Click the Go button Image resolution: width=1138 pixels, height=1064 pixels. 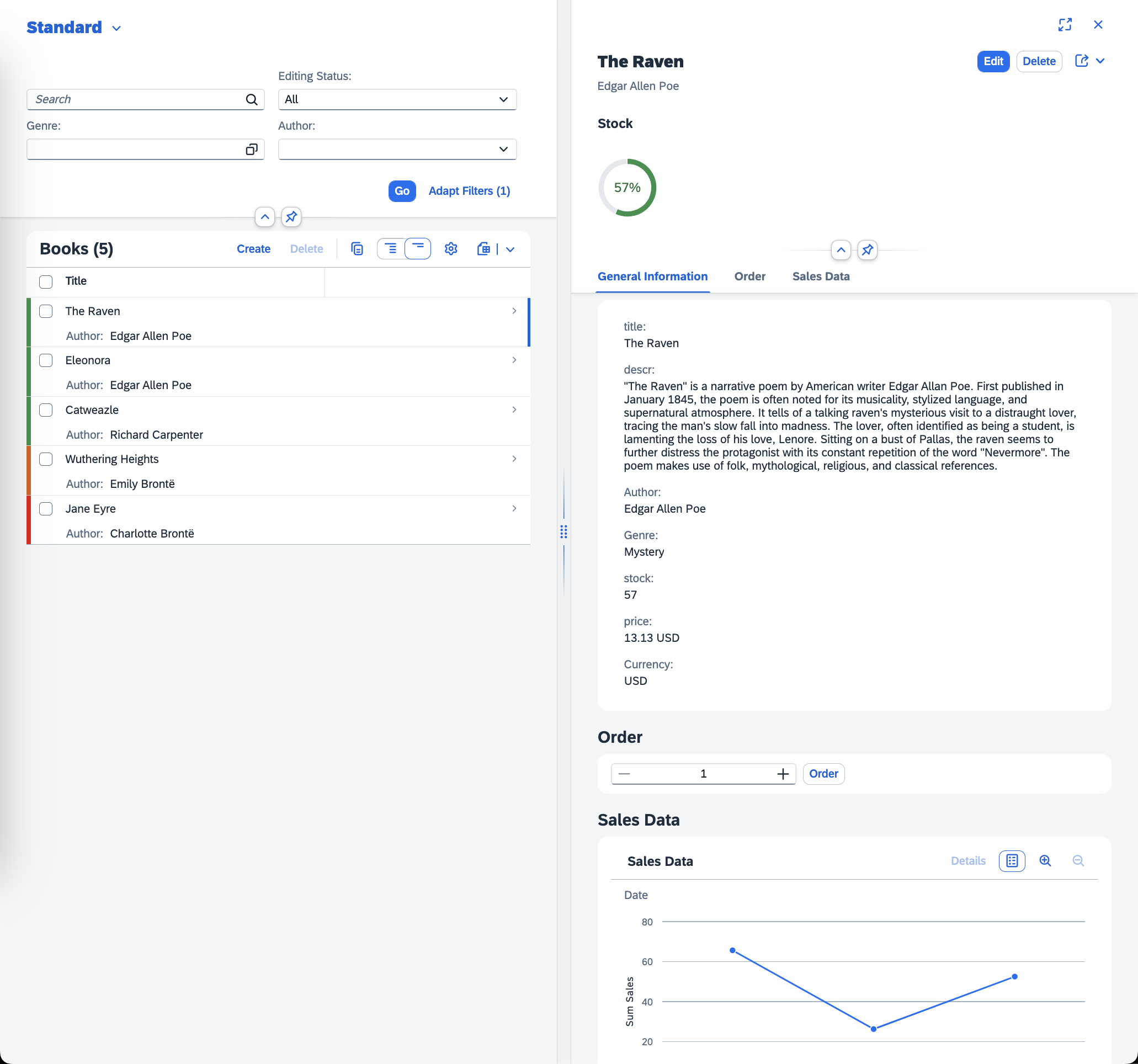402,191
